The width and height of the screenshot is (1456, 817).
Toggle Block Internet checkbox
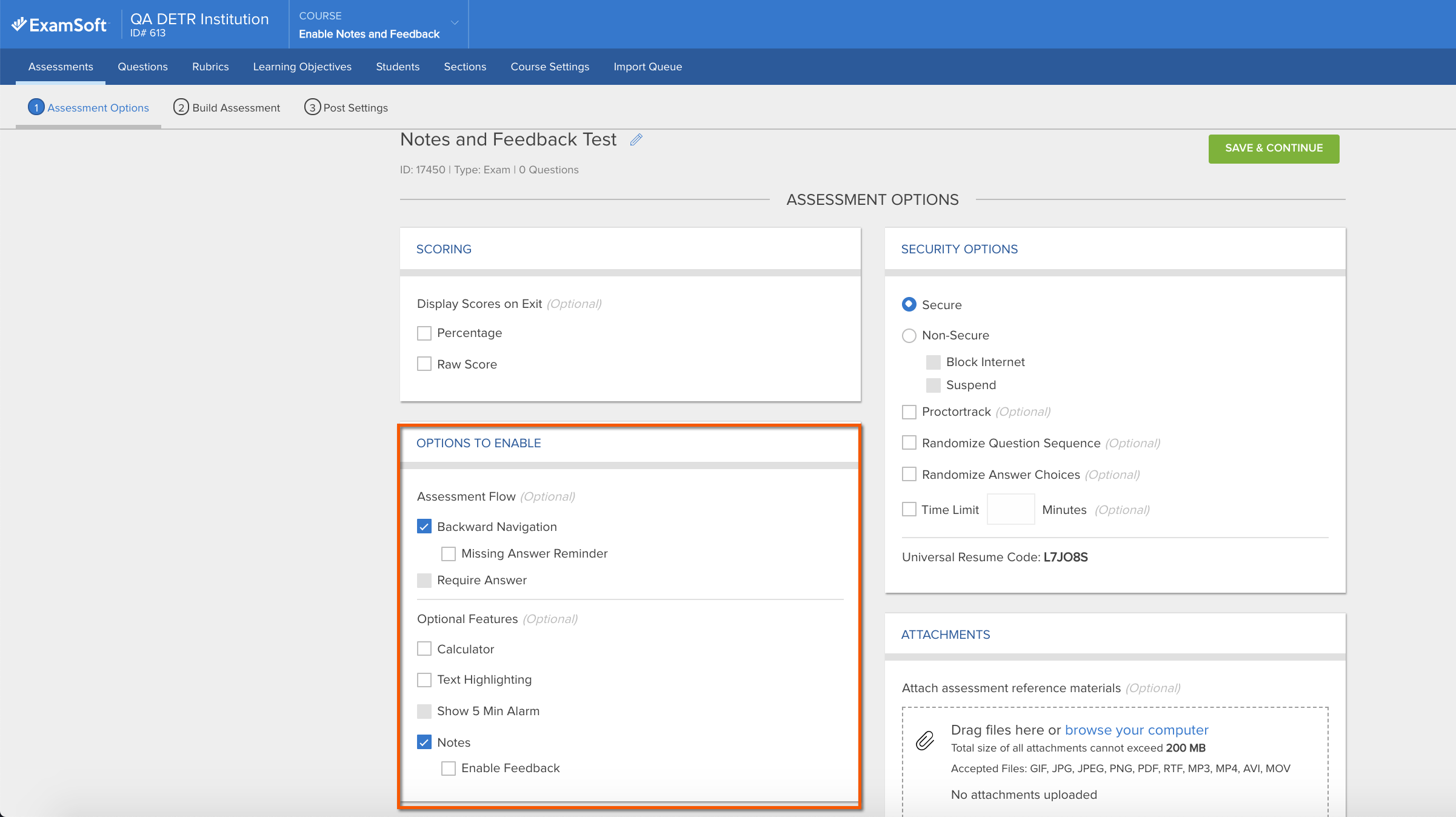tap(933, 362)
